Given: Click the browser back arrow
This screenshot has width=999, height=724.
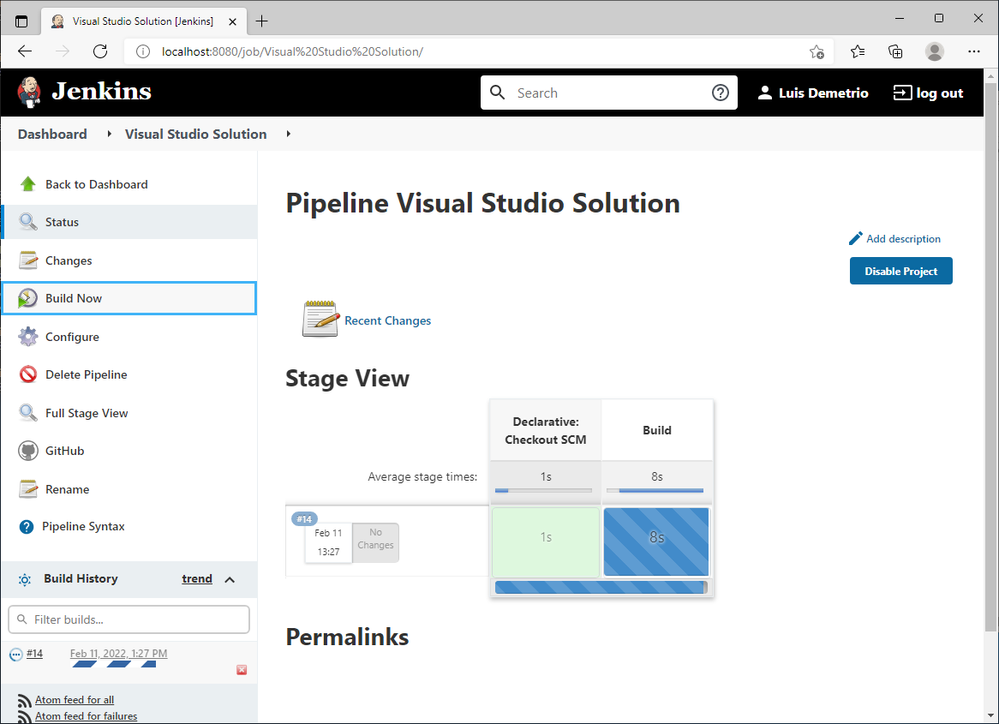Looking at the screenshot, I should (25, 52).
